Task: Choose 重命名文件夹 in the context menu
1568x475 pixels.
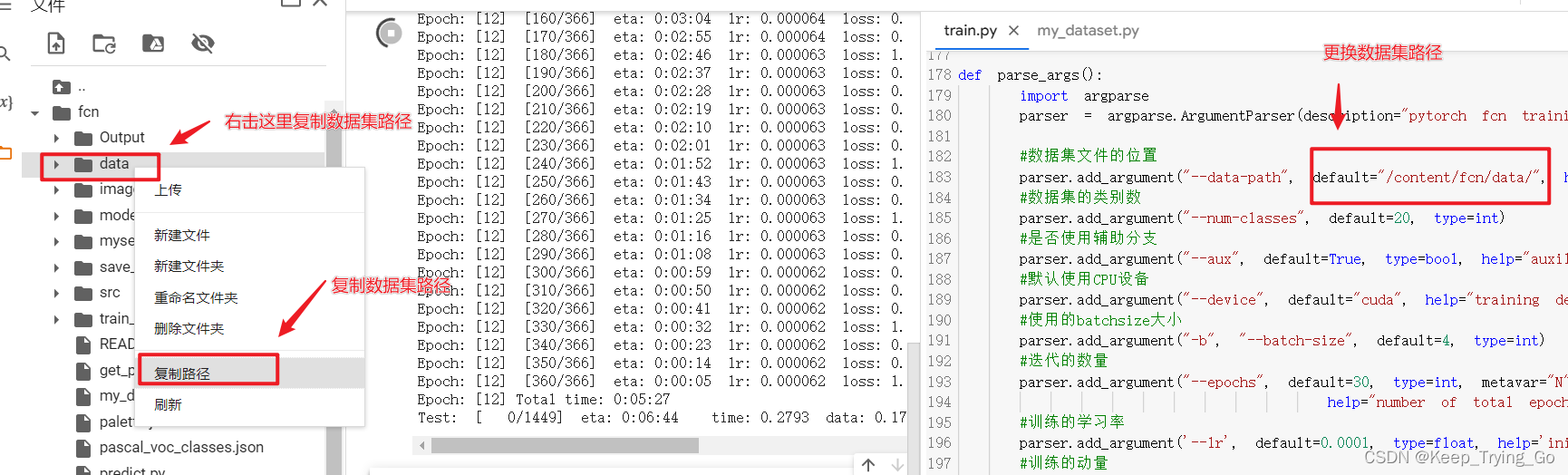Action: click(196, 297)
